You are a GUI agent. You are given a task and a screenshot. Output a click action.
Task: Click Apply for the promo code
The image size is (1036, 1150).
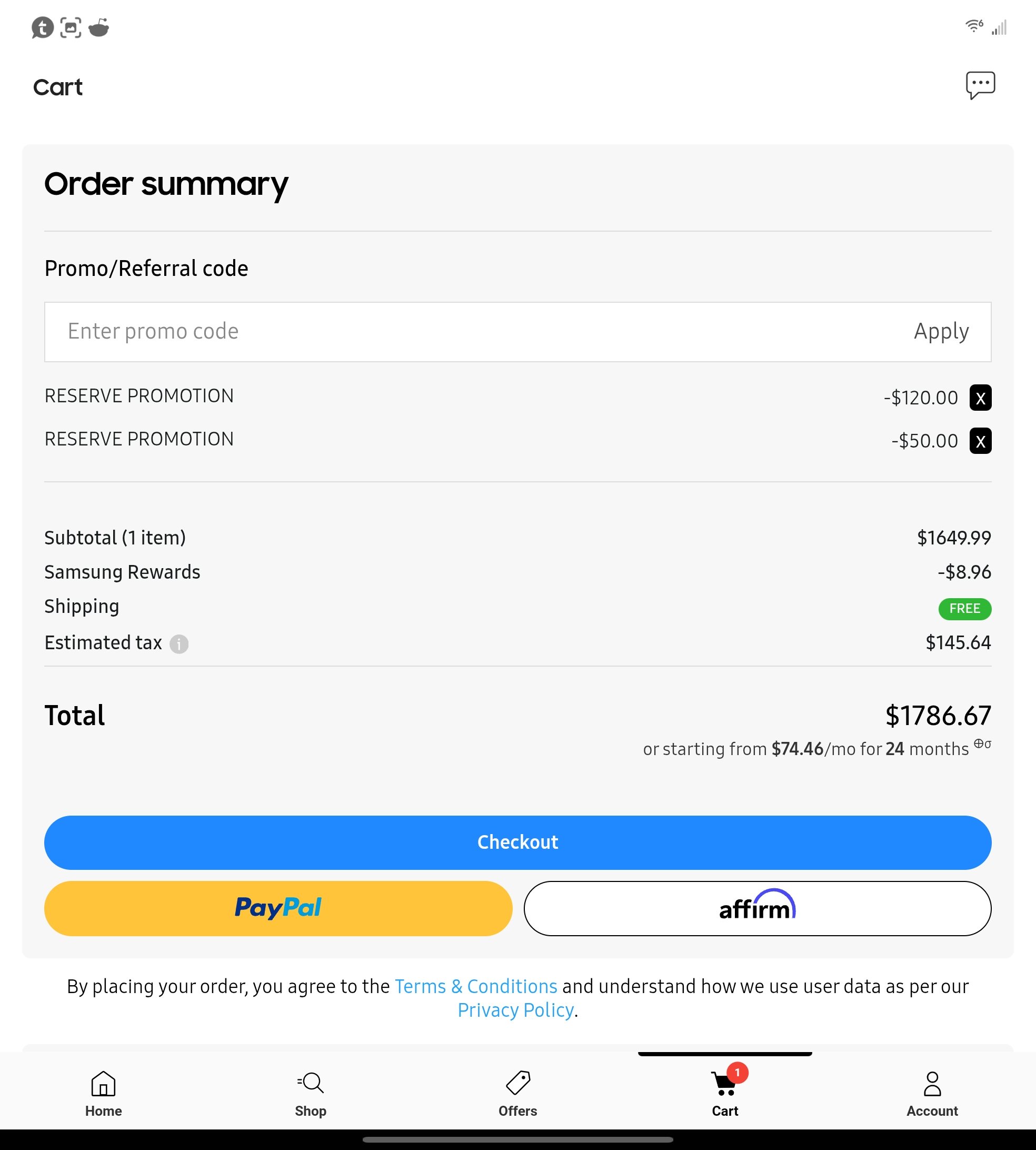pos(941,331)
